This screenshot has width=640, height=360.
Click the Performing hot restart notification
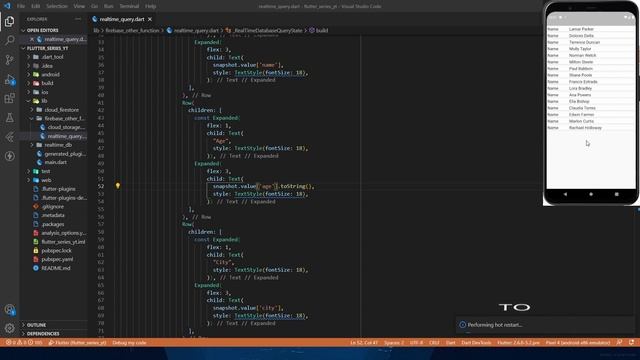coord(545,325)
